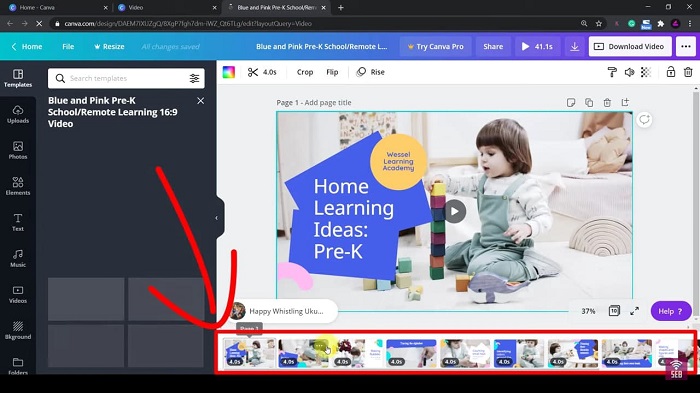Click the volume speaker icon
The width and height of the screenshot is (700, 393).
(x=629, y=72)
